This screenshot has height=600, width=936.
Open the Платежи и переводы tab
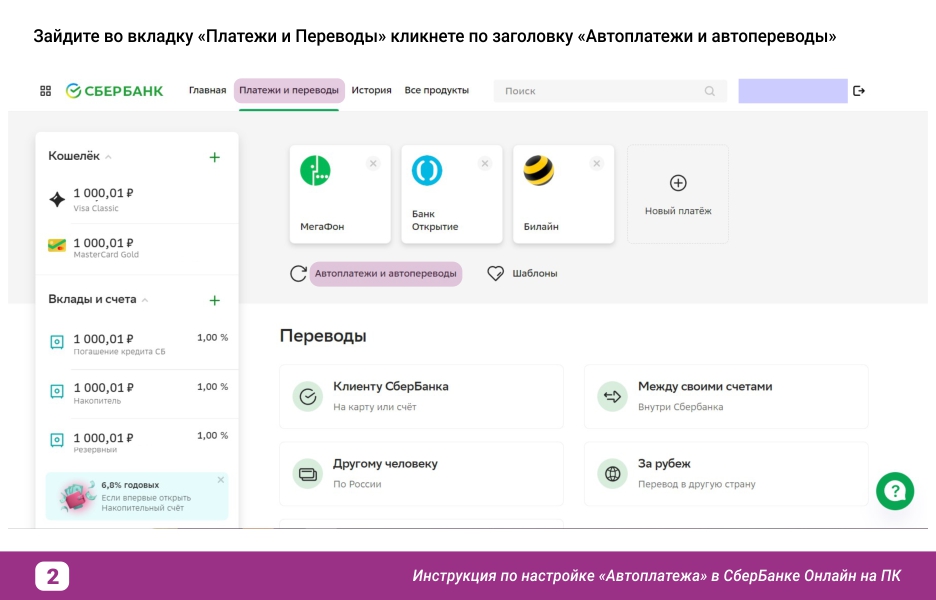point(289,91)
